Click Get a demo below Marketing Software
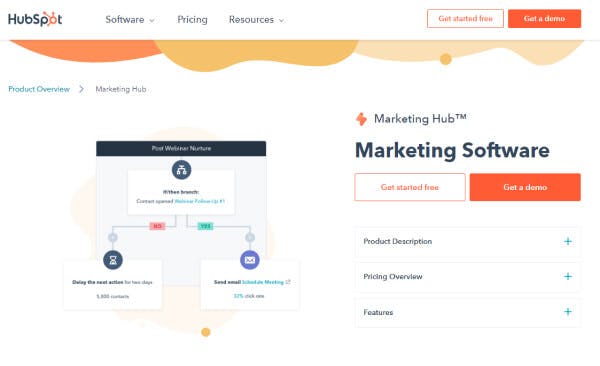The width and height of the screenshot is (600, 366). click(525, 187)
